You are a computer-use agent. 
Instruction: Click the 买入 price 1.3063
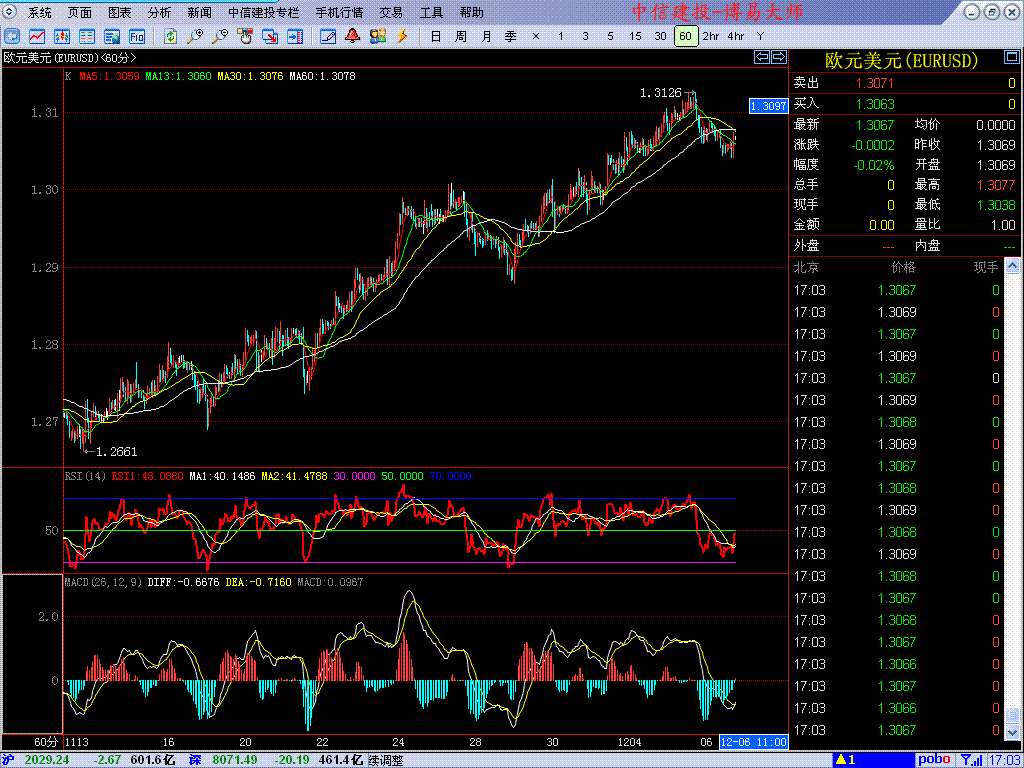point(875,104)
